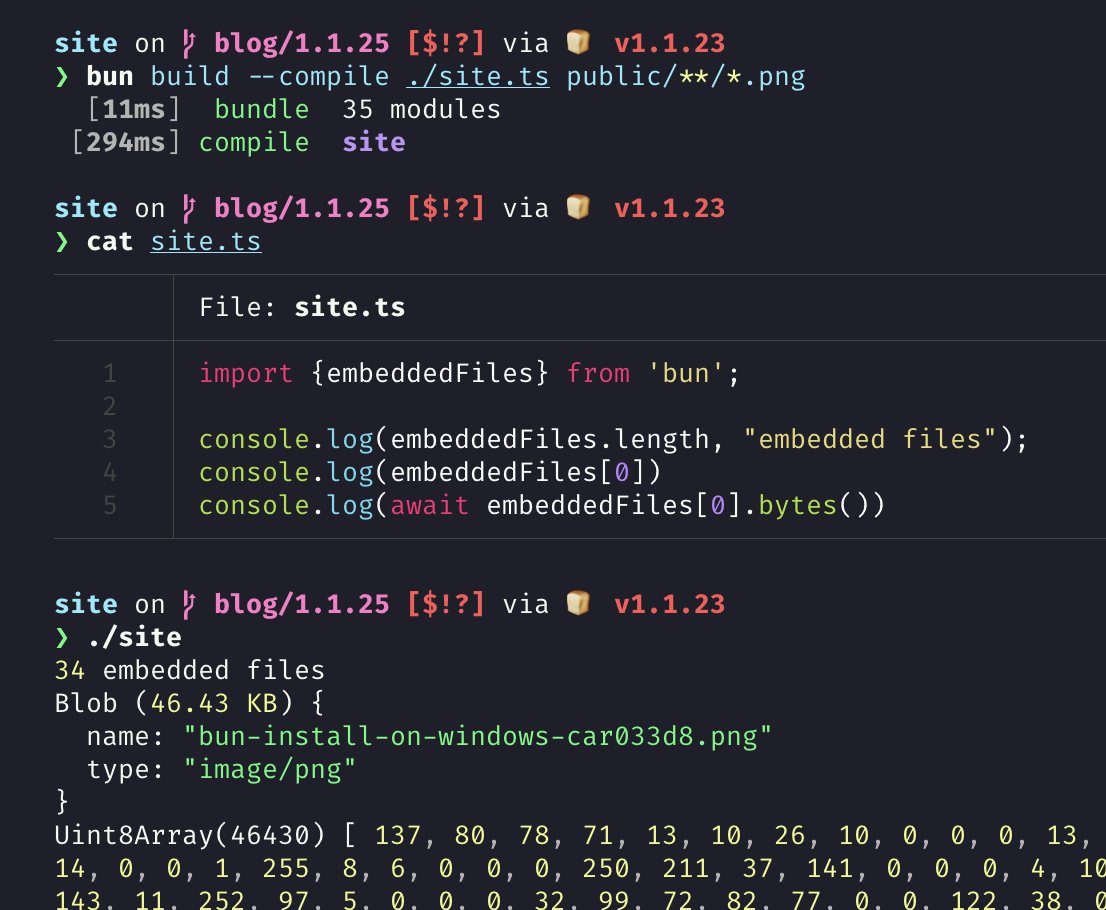Click 'Blob' in the program output
1106x910 pixels.
pyautogui.click(x=86, y=703)
